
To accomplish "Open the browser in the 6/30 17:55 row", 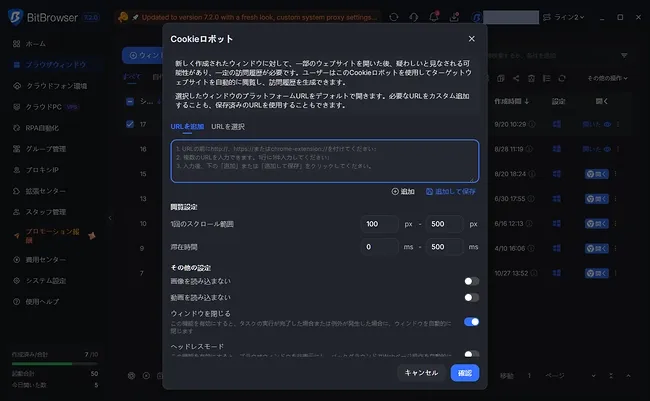I will click(597, 199).
